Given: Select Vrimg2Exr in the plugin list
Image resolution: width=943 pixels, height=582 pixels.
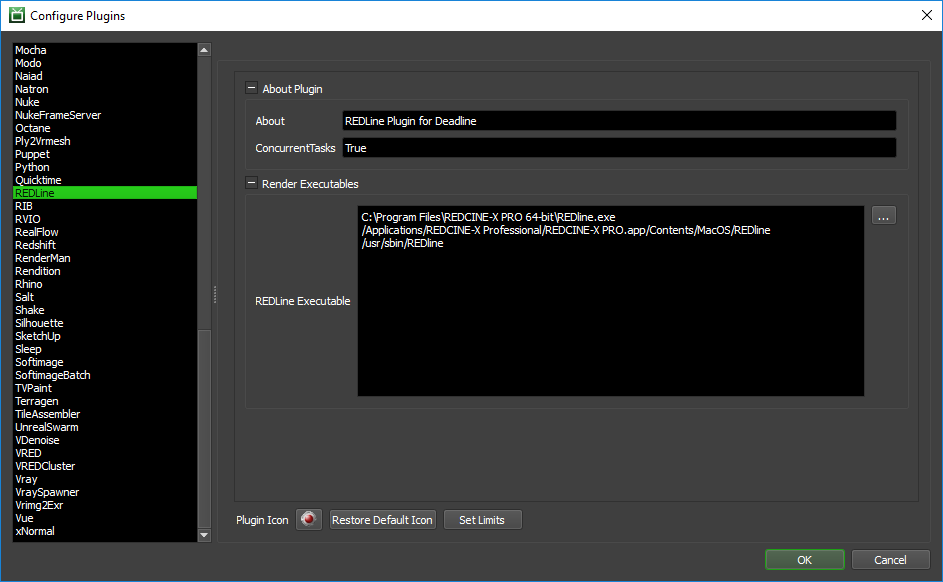Looking at the screenshot, I should pyautogui.click(x=105, y=504).
